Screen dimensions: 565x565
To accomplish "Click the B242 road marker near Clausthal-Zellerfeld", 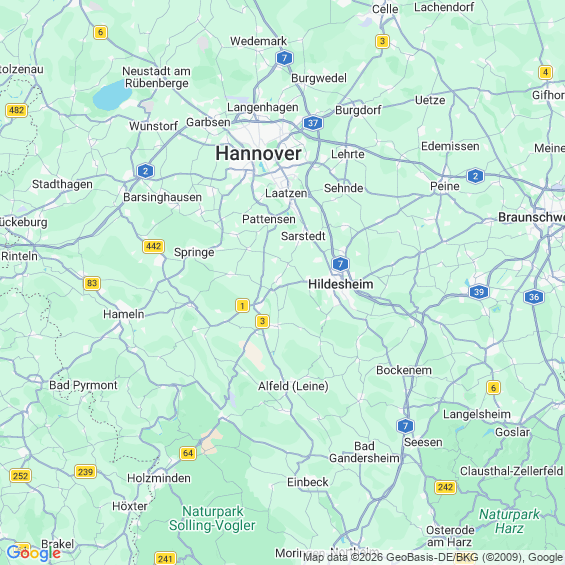I will point(445,487).
